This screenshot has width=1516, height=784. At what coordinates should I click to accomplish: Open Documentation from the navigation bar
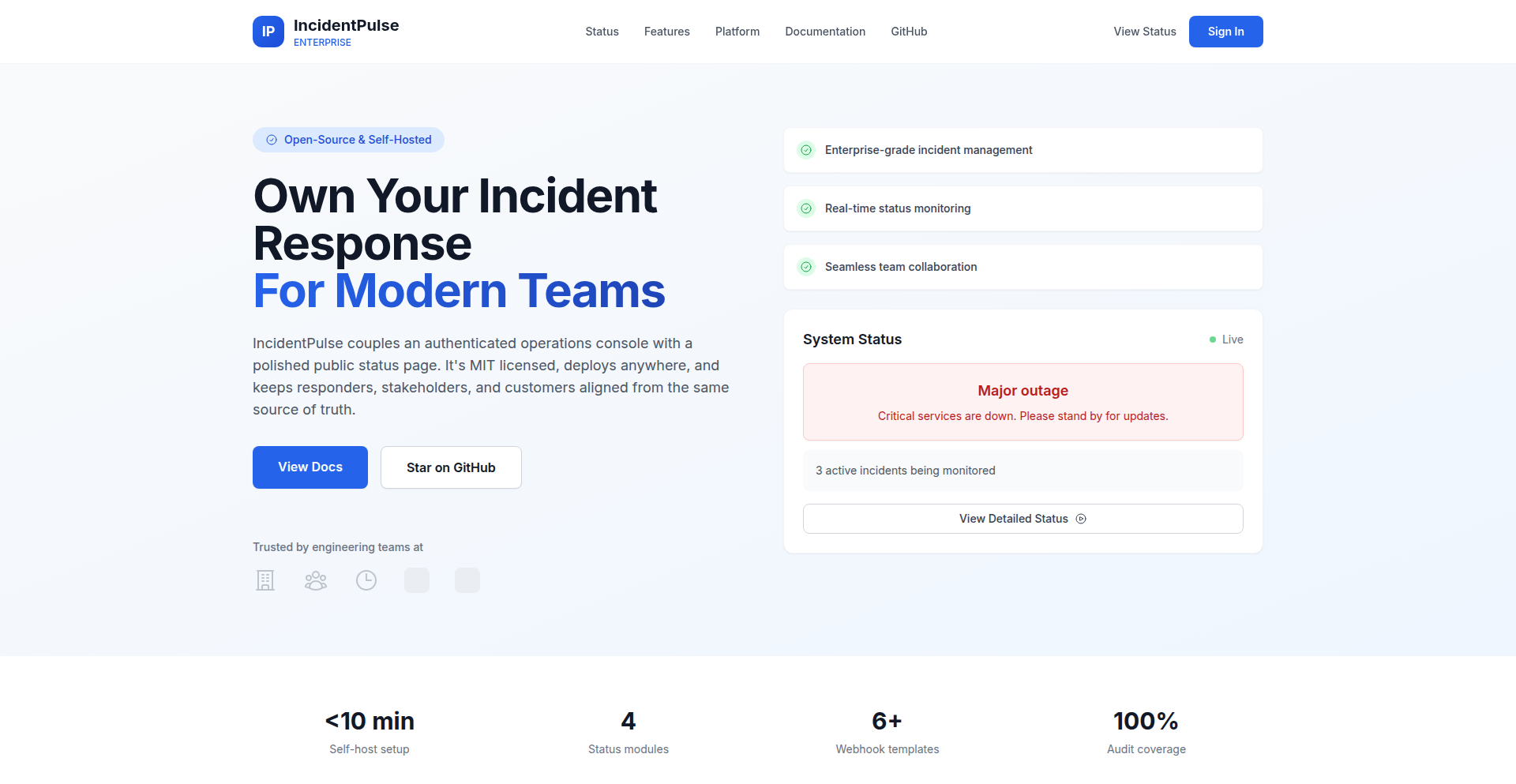pos(825,32)
